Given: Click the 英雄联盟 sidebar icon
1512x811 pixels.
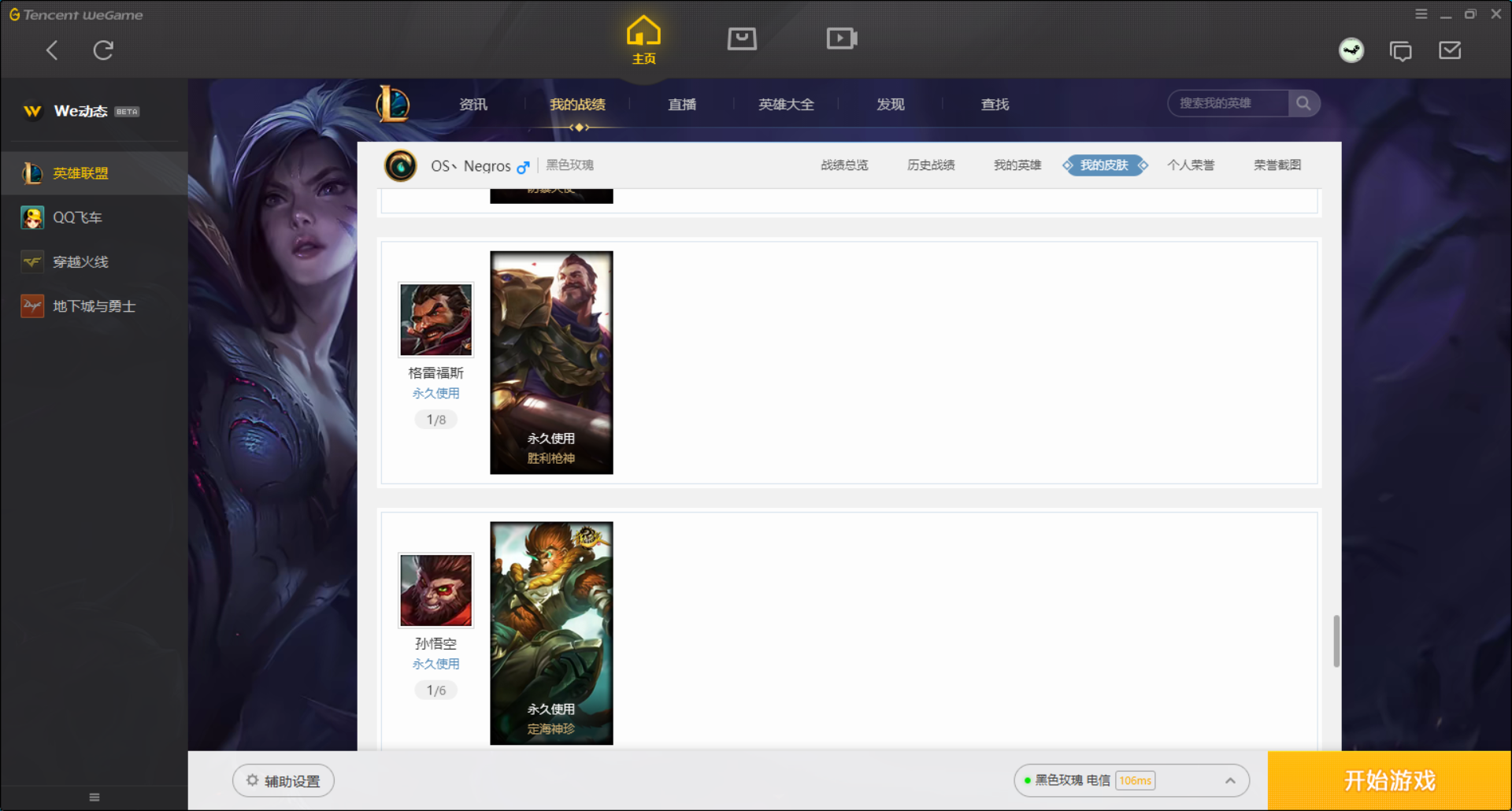Looking at the screenshot, I should click(x=32, y=172).
